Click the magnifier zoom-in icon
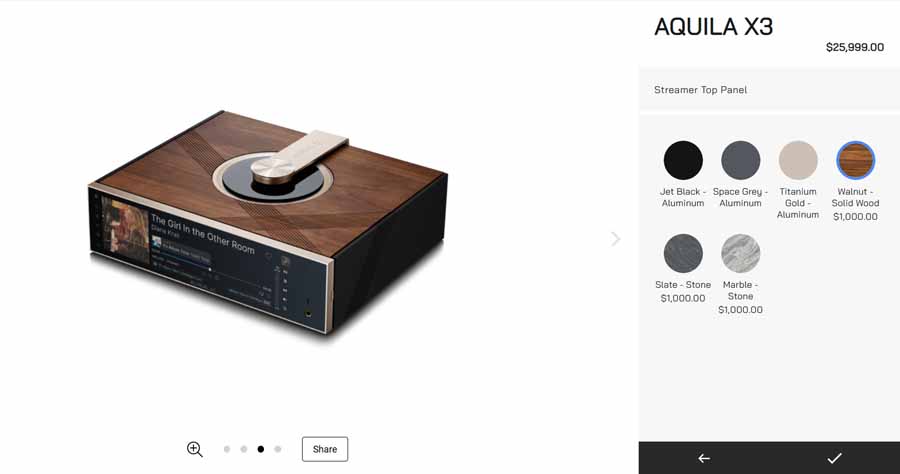 click(x=195, y=449)
